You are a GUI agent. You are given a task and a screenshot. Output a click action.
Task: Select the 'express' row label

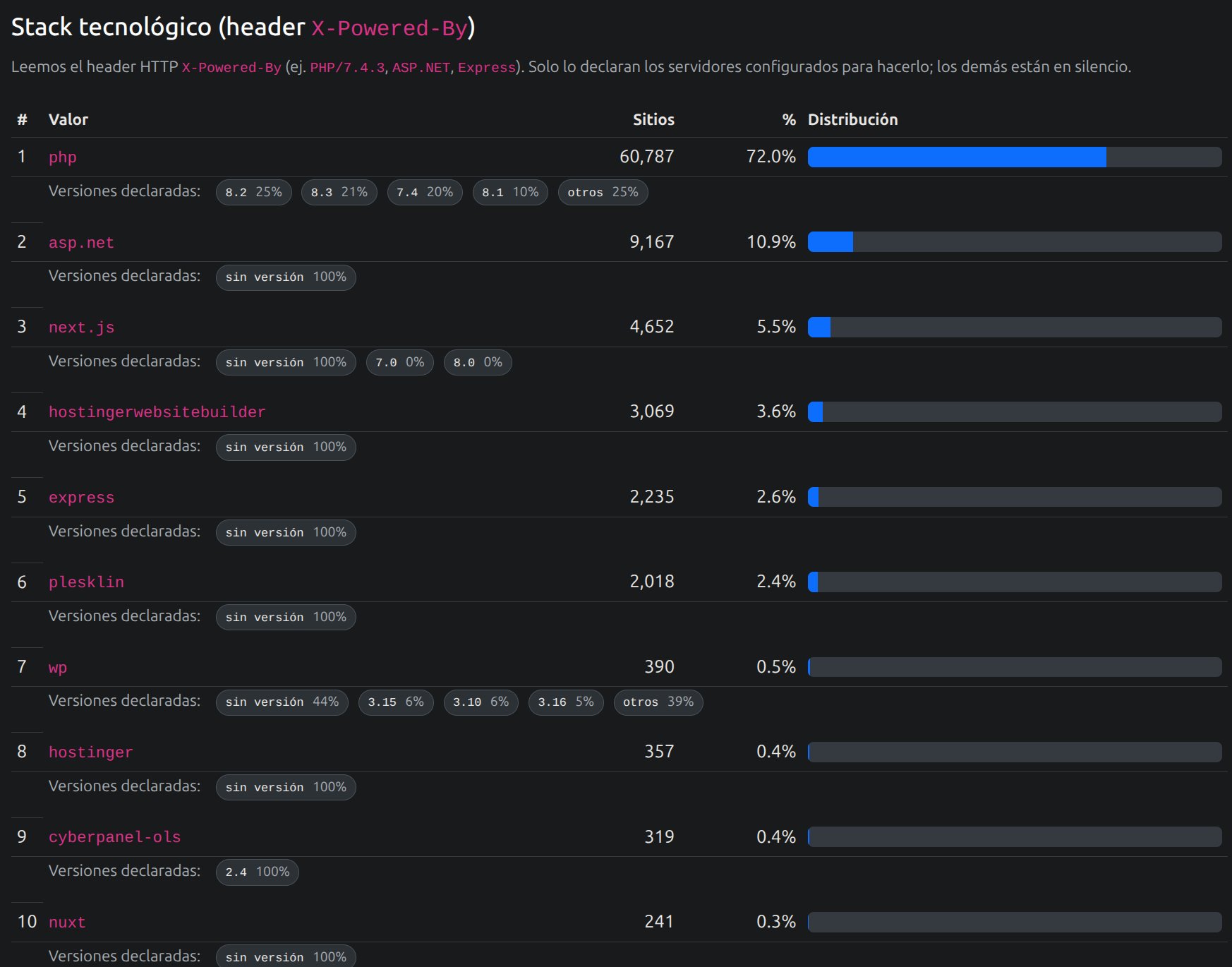[81, 498]
